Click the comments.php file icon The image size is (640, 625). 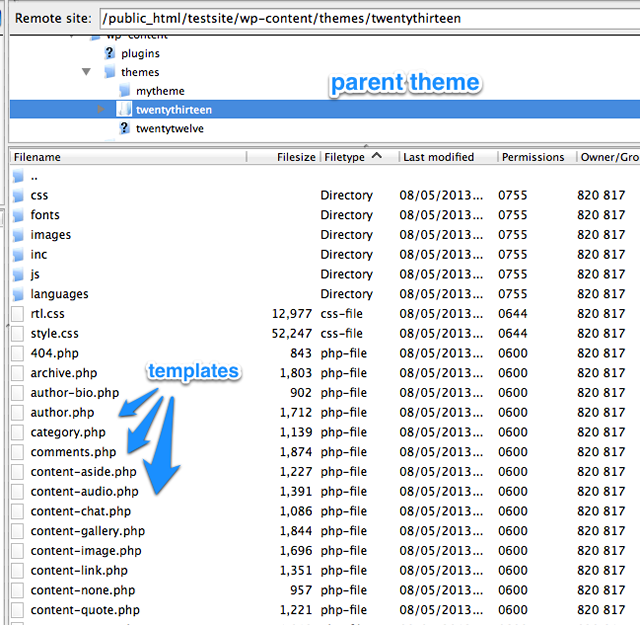pos(18,452)
